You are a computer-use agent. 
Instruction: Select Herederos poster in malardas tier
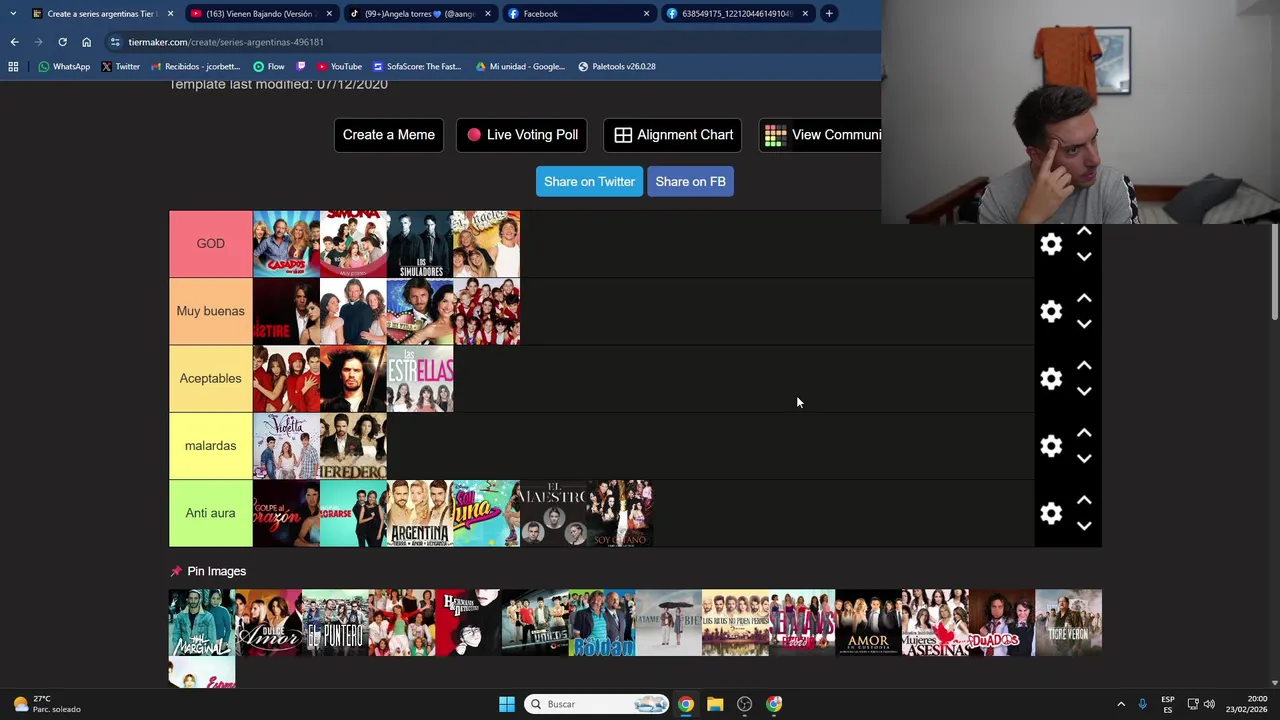pyautogui.click(x=353, y=446)
